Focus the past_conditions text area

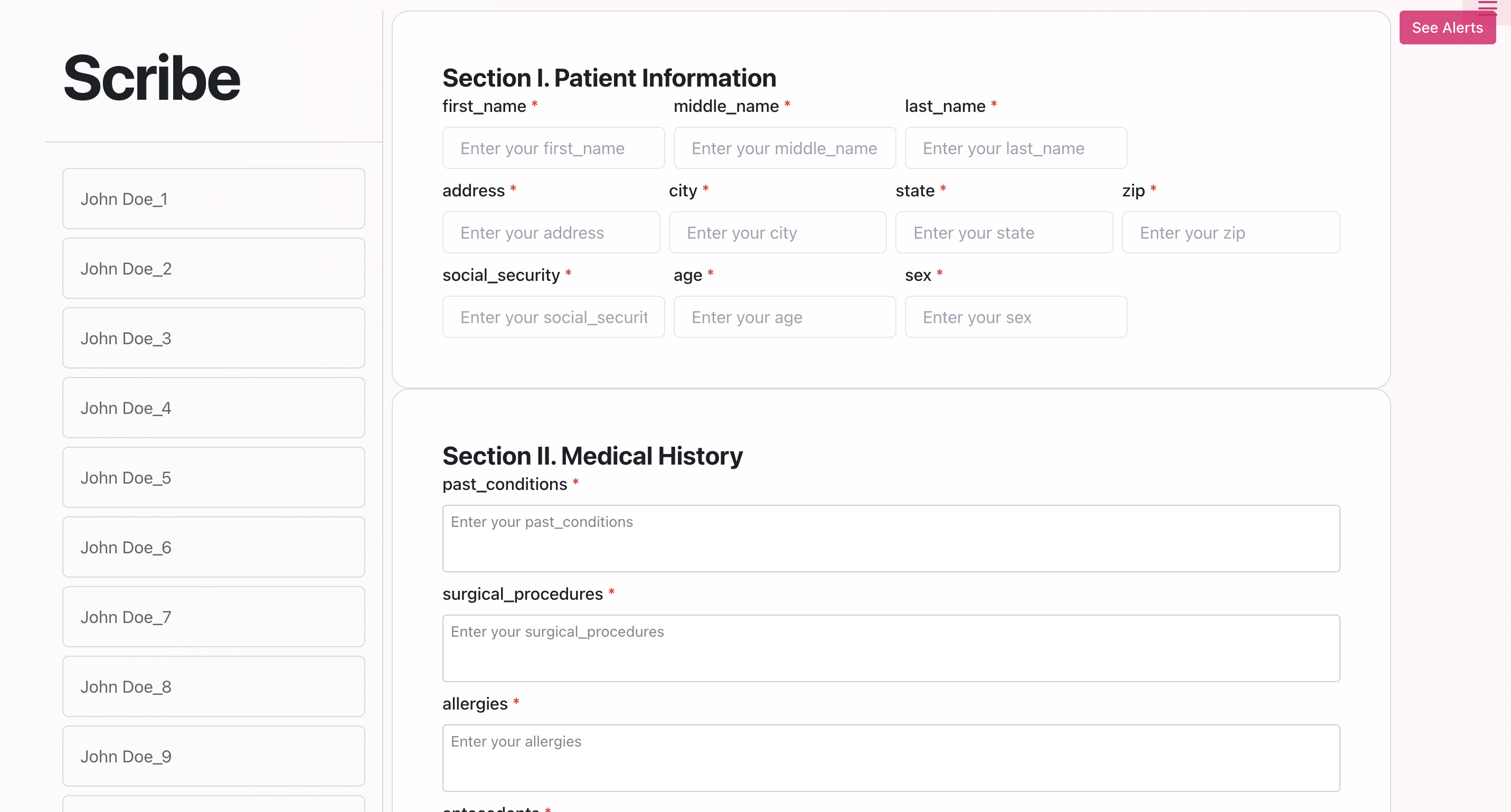891,539
